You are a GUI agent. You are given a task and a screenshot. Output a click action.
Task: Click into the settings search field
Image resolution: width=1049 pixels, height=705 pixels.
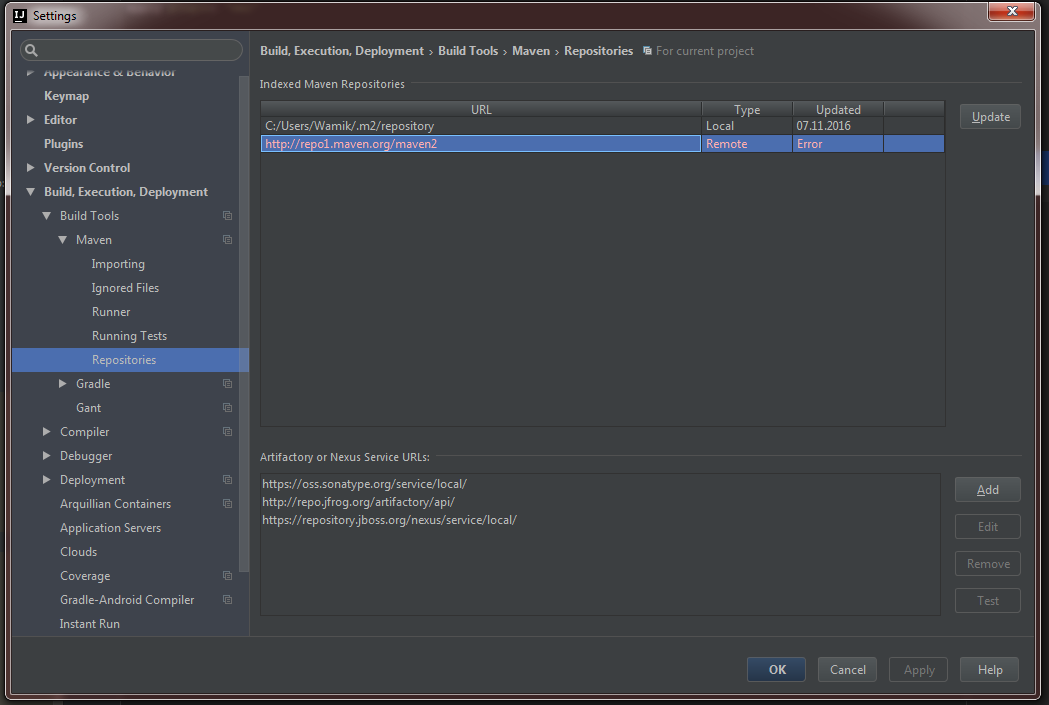click(x=132, y=50)
